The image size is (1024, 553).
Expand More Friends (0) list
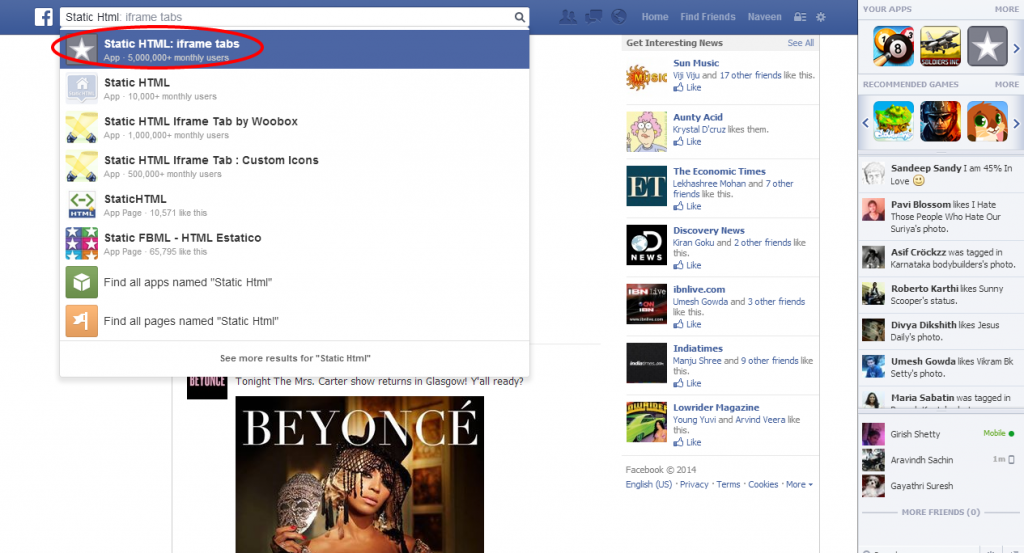[940, 512]
